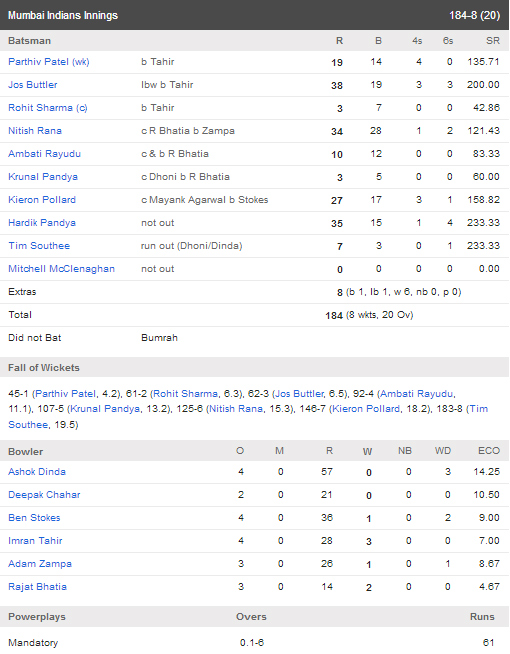Open Hardik Pandya player page
The height and width of the screenshot is (654, 510).
42,222
